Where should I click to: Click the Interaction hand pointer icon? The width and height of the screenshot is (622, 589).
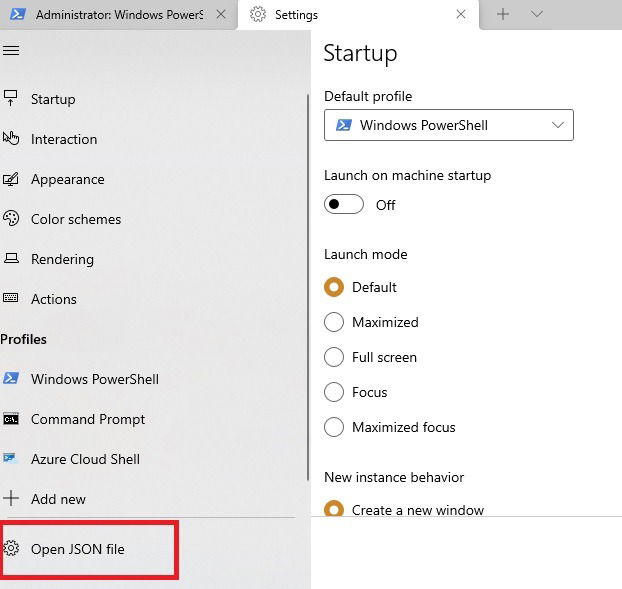point(11,138)
